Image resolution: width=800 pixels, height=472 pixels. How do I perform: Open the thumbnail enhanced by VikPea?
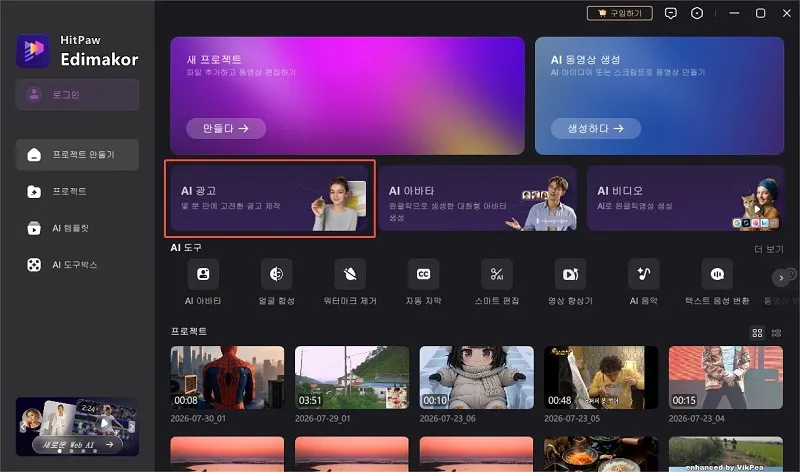point(726,454)
